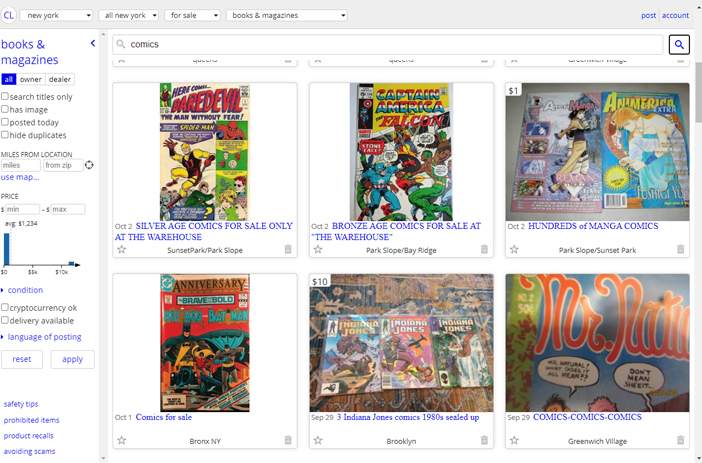
Task: Open the CL craigslist home logo
Action: coord(9,15)
